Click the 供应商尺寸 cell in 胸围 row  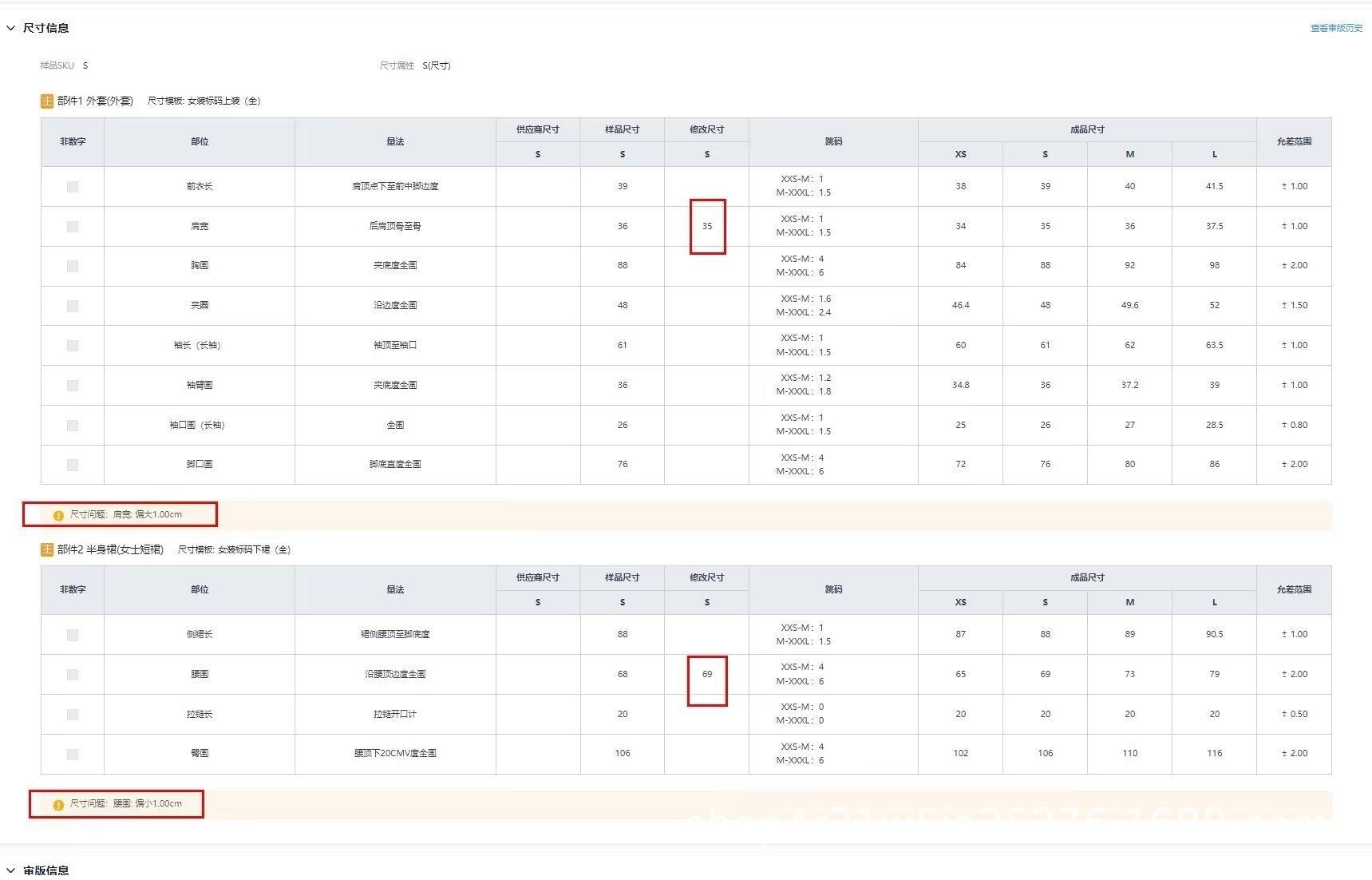pos(538,266)
